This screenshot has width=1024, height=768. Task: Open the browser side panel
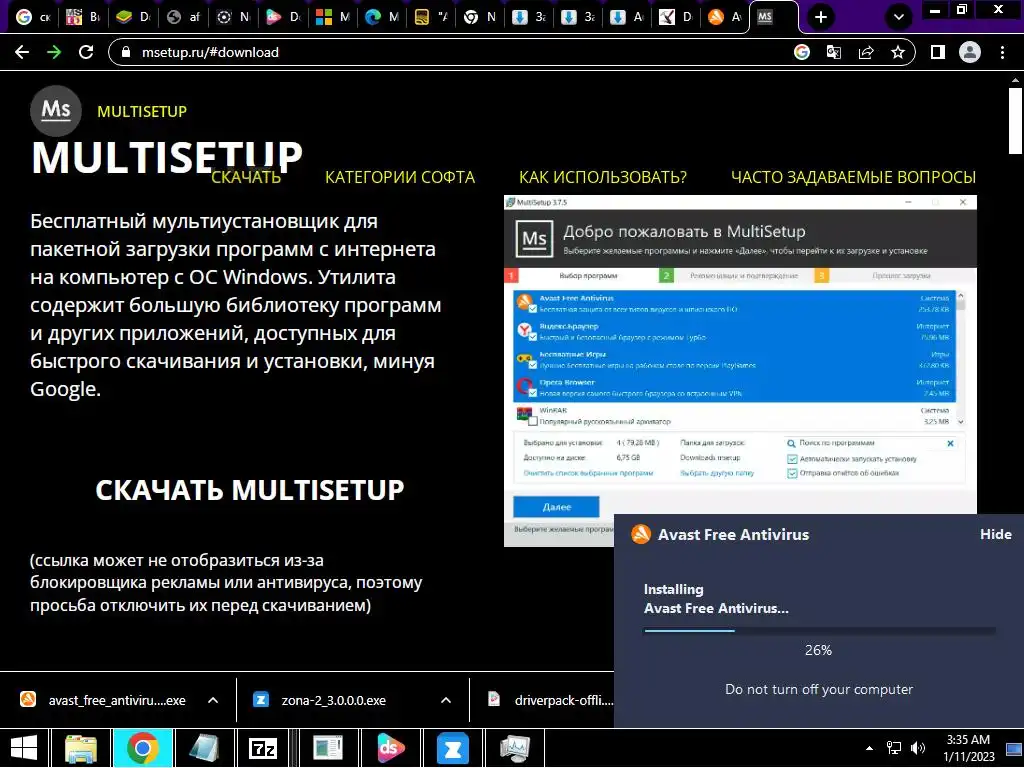(x=938, y=52)
